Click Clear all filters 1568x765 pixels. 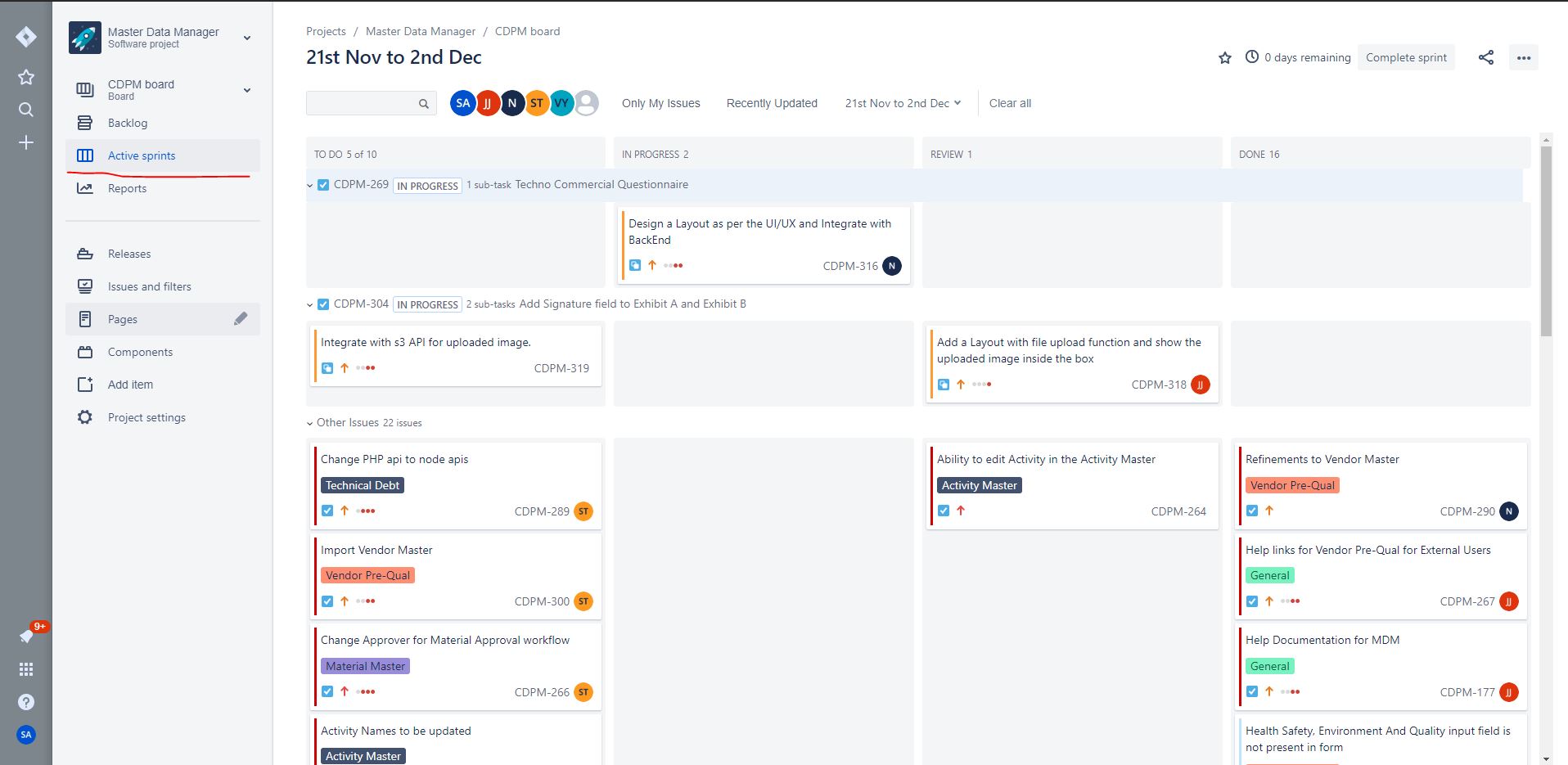1010,103
